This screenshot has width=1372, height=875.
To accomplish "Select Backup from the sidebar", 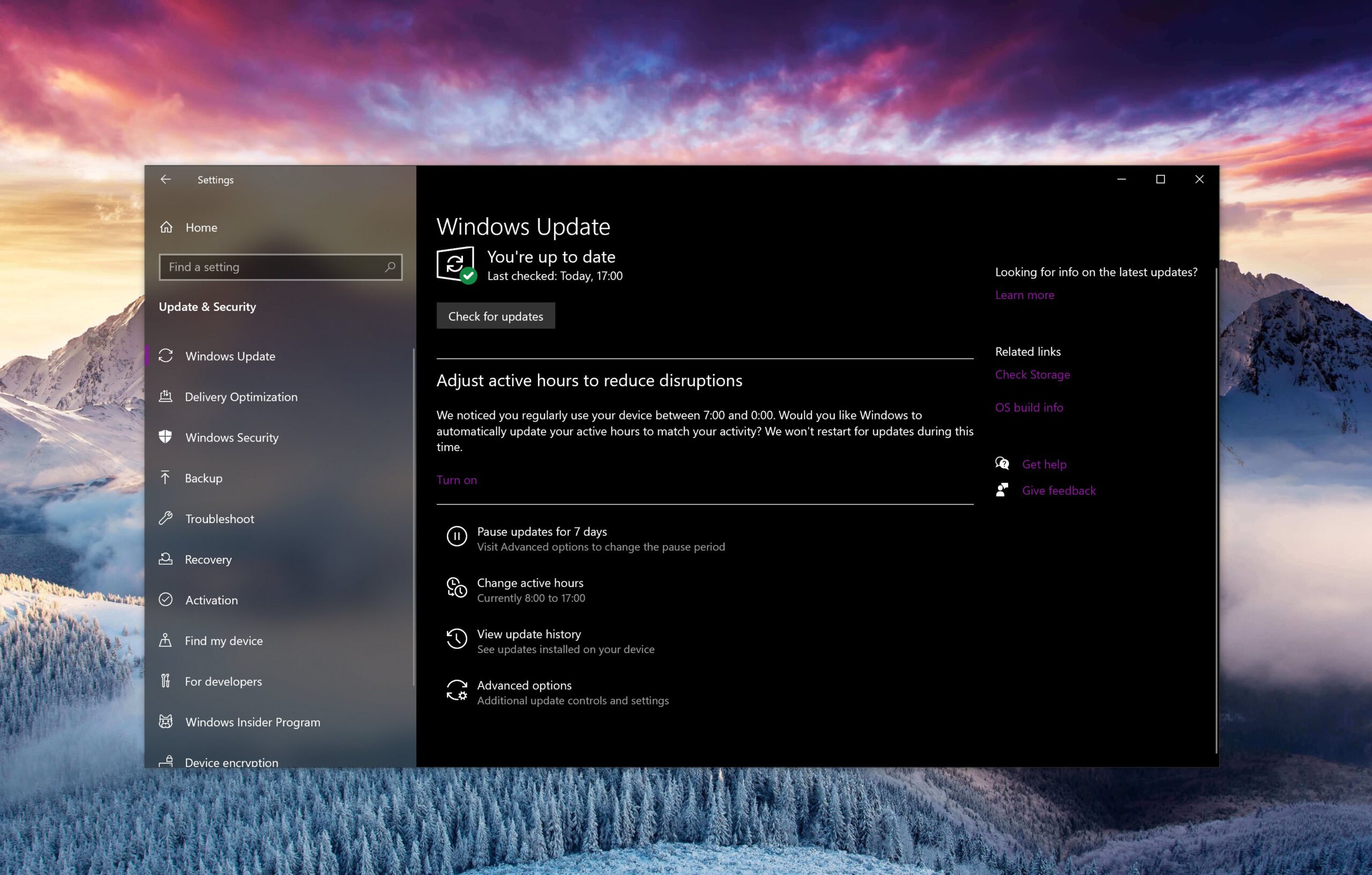I will [x=279, y=478].
